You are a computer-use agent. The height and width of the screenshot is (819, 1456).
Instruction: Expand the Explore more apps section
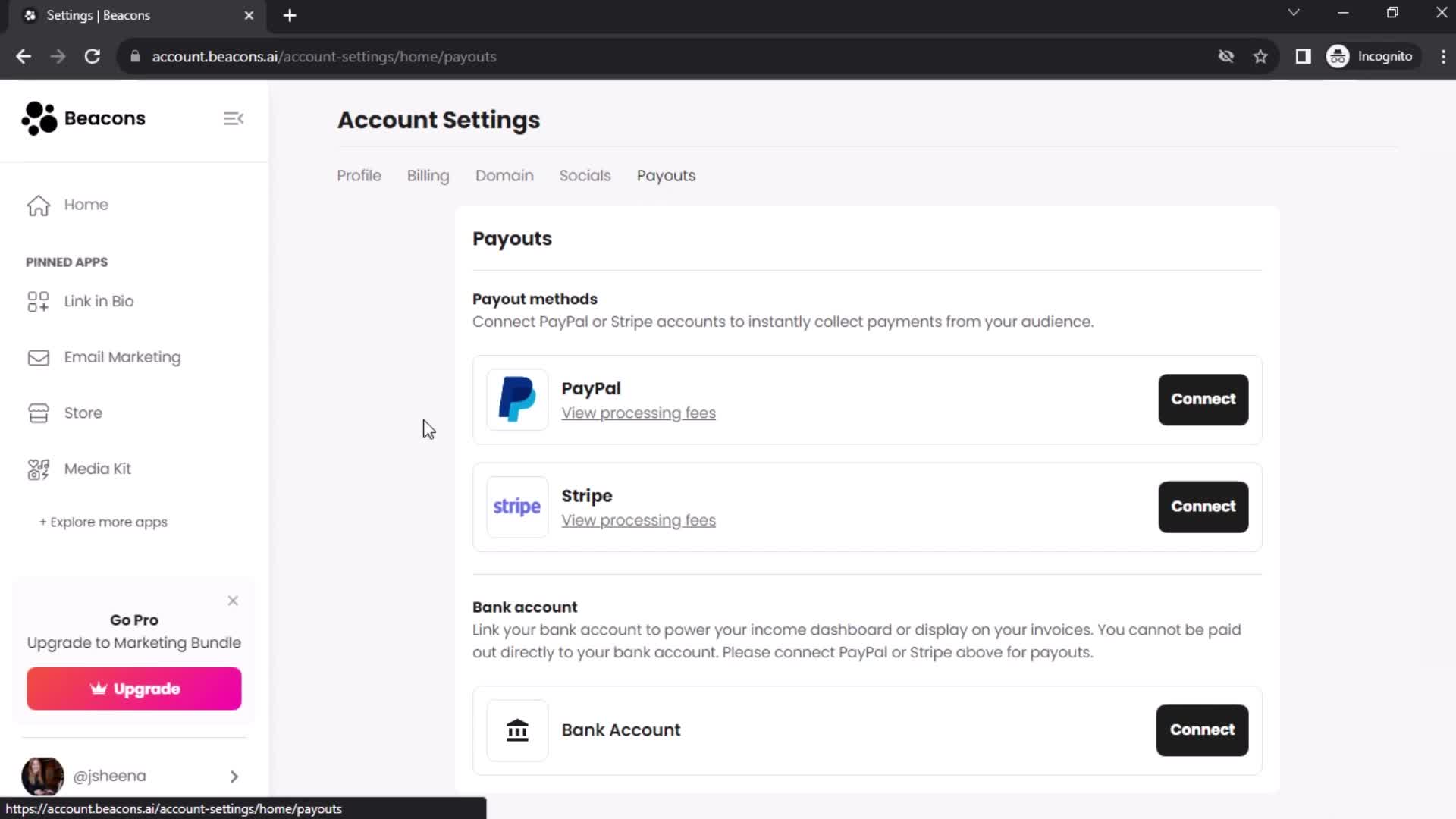tap(104, 522)
